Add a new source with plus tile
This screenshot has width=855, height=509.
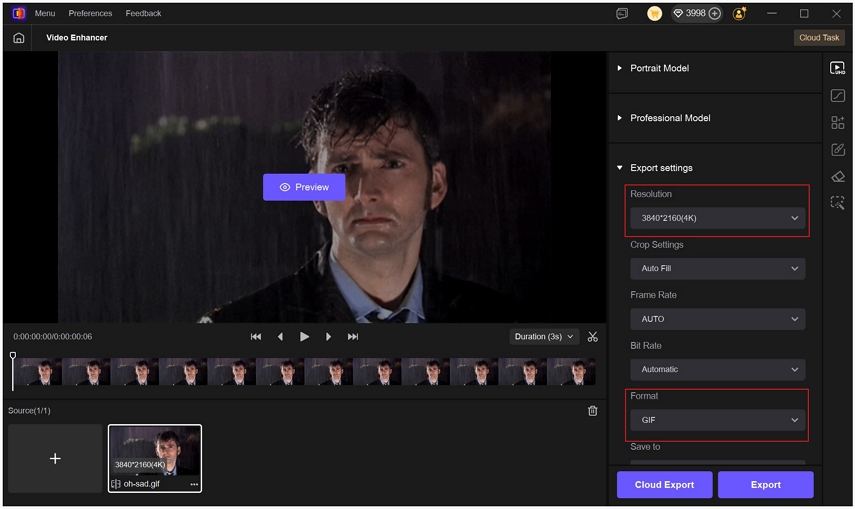pos(55,458)
